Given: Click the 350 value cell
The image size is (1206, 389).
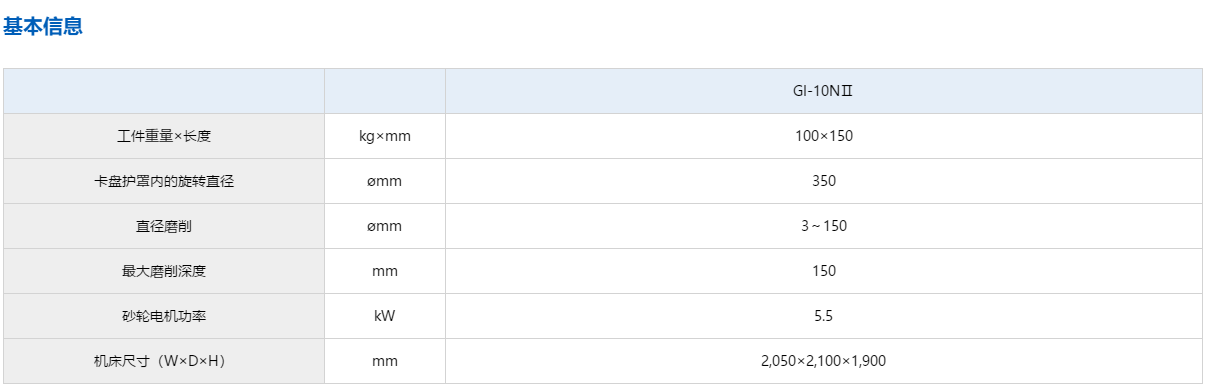Looking at the screenshot, I should tap(824, 181).
